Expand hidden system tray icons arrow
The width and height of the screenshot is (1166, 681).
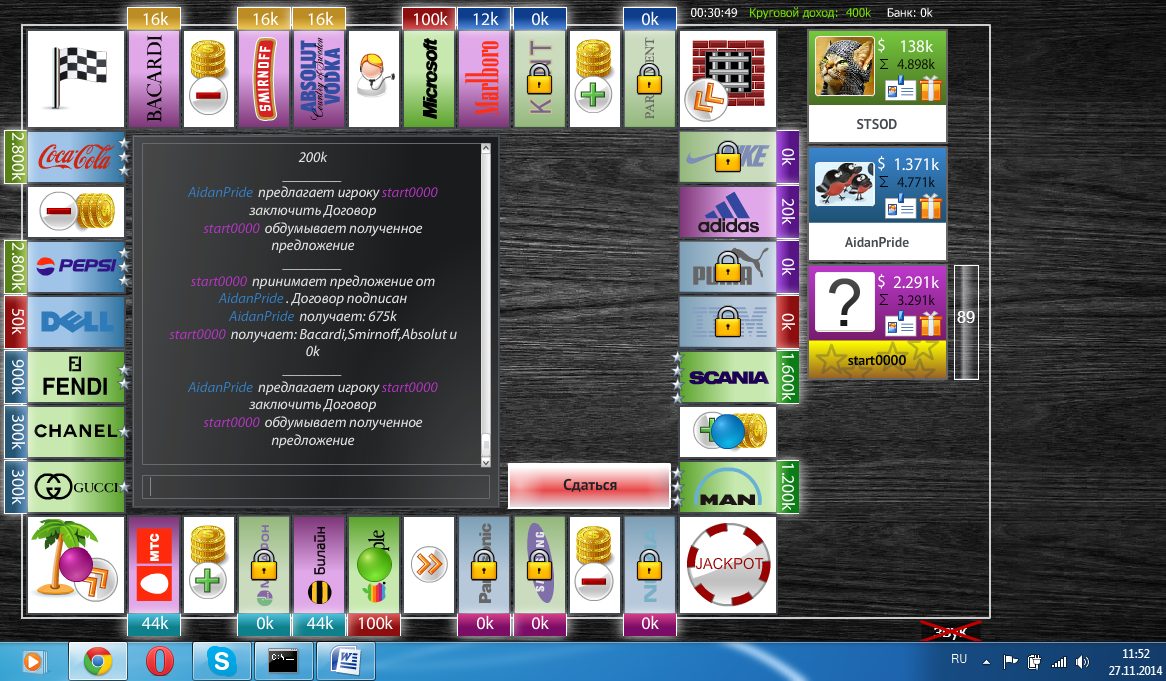(986, 661)
